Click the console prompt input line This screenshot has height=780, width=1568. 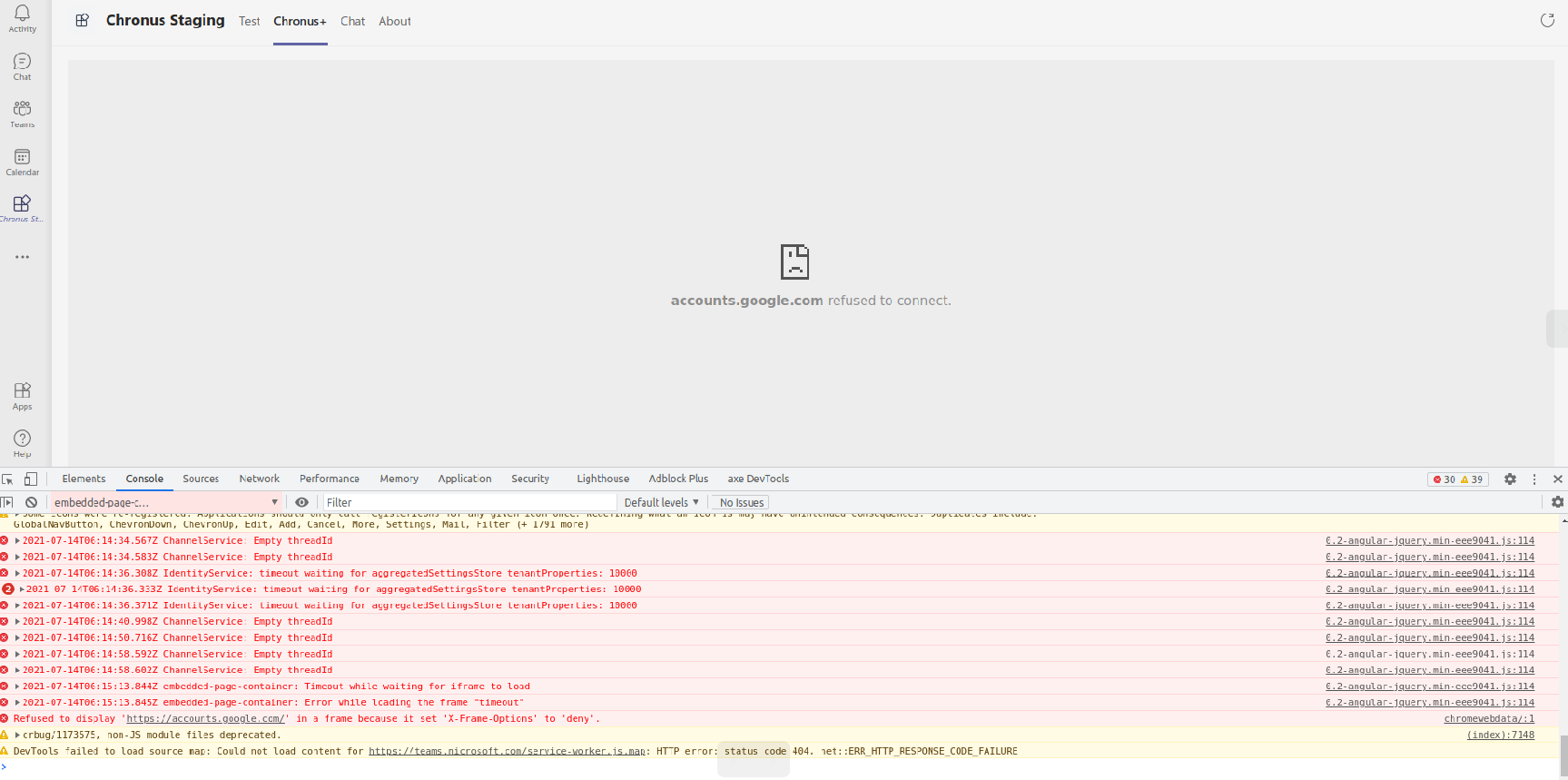(781, 768)
